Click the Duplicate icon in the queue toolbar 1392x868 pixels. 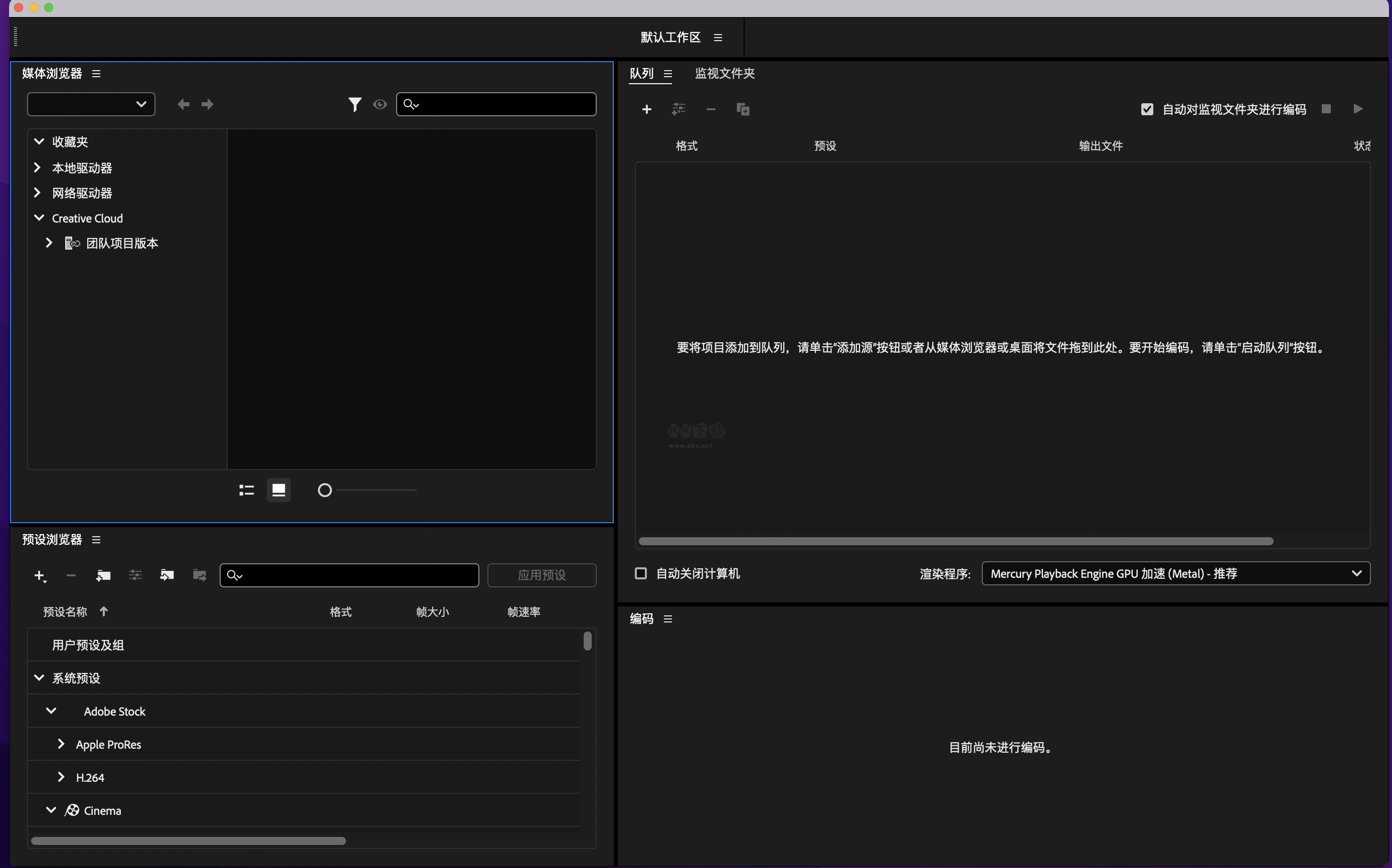pyautogui.click(x=743, y=109)
